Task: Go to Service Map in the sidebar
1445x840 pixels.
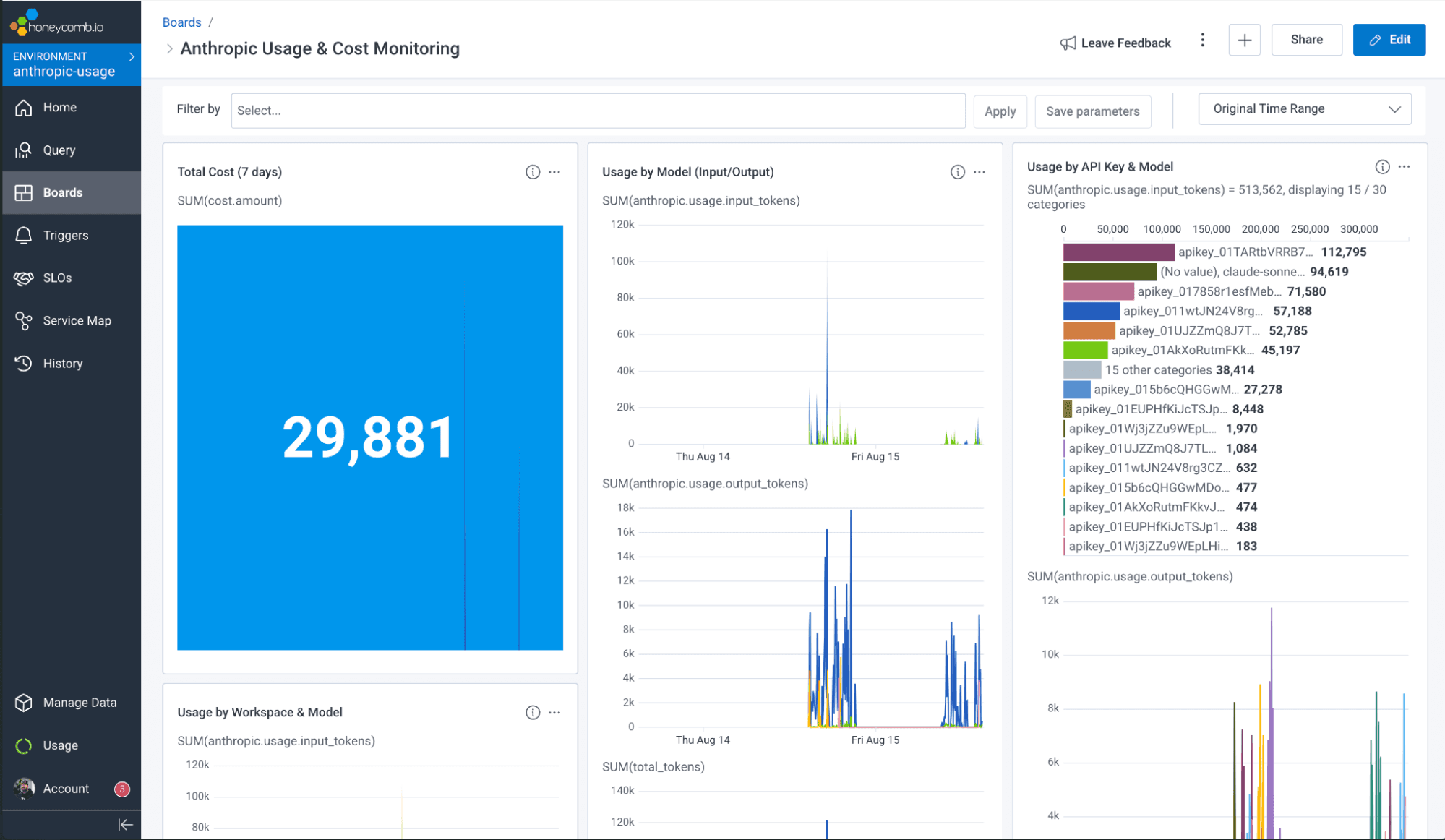Action: tap(77, 321)
